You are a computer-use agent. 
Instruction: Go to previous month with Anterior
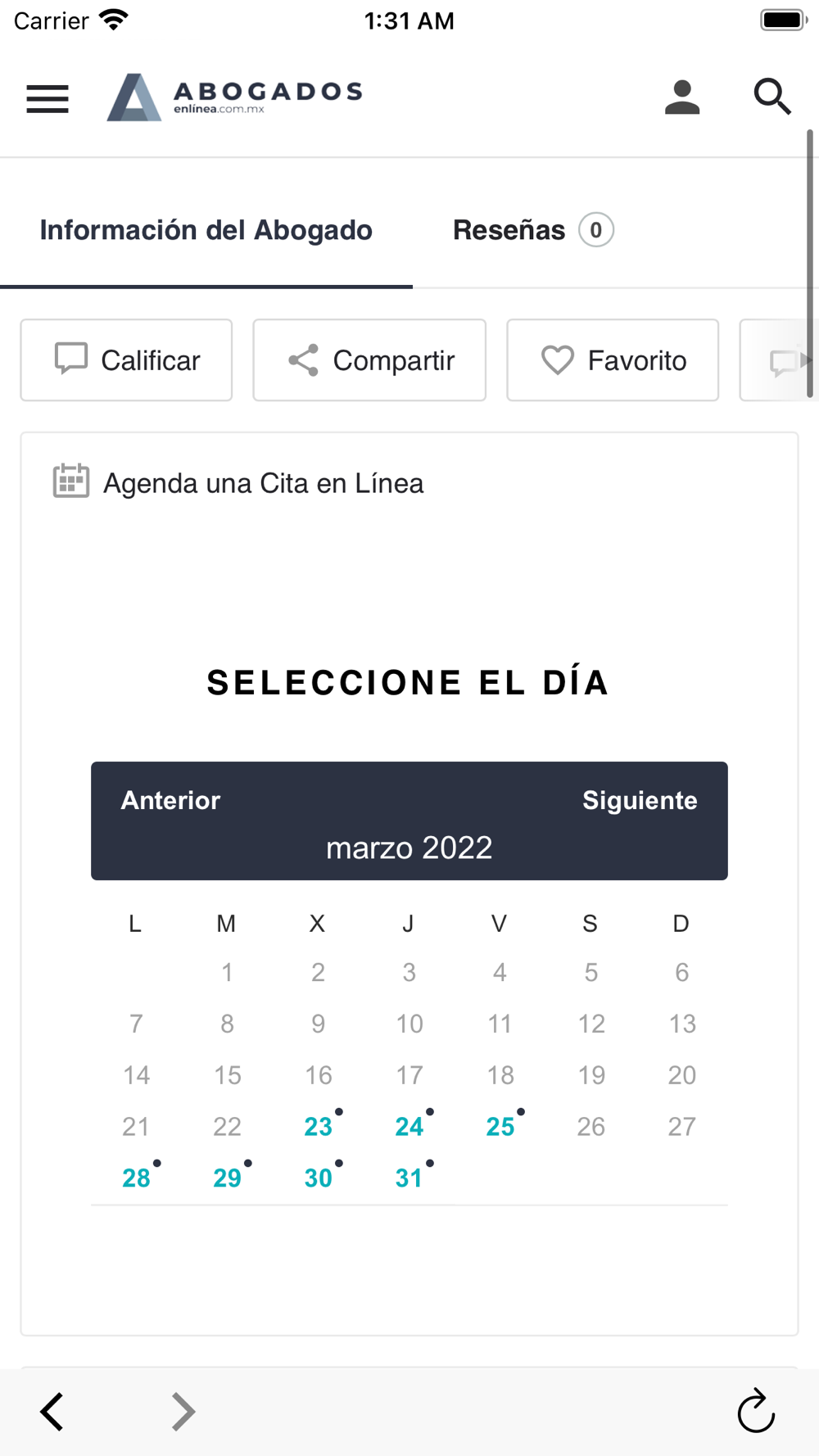[170, 800]
